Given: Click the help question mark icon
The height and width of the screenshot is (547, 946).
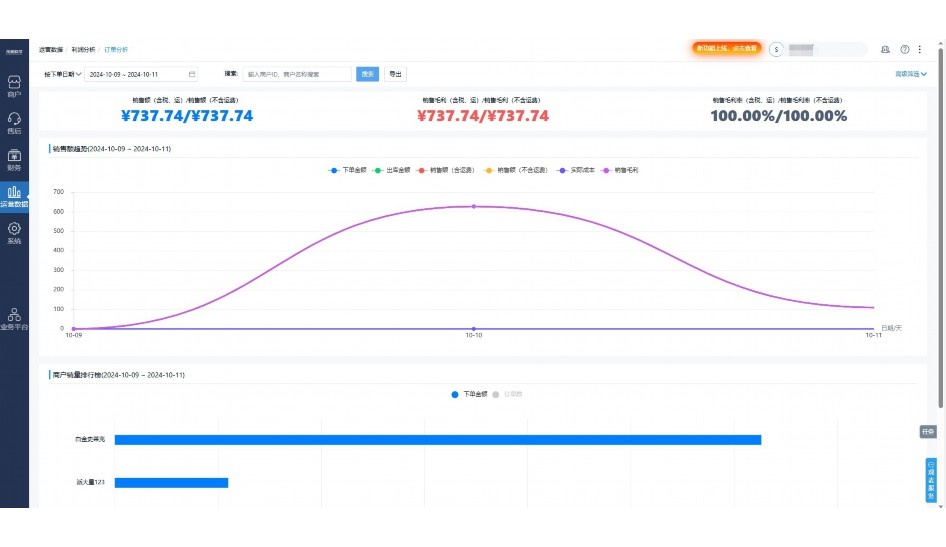Looking at the screenshot, I should (x=905, y=49).
